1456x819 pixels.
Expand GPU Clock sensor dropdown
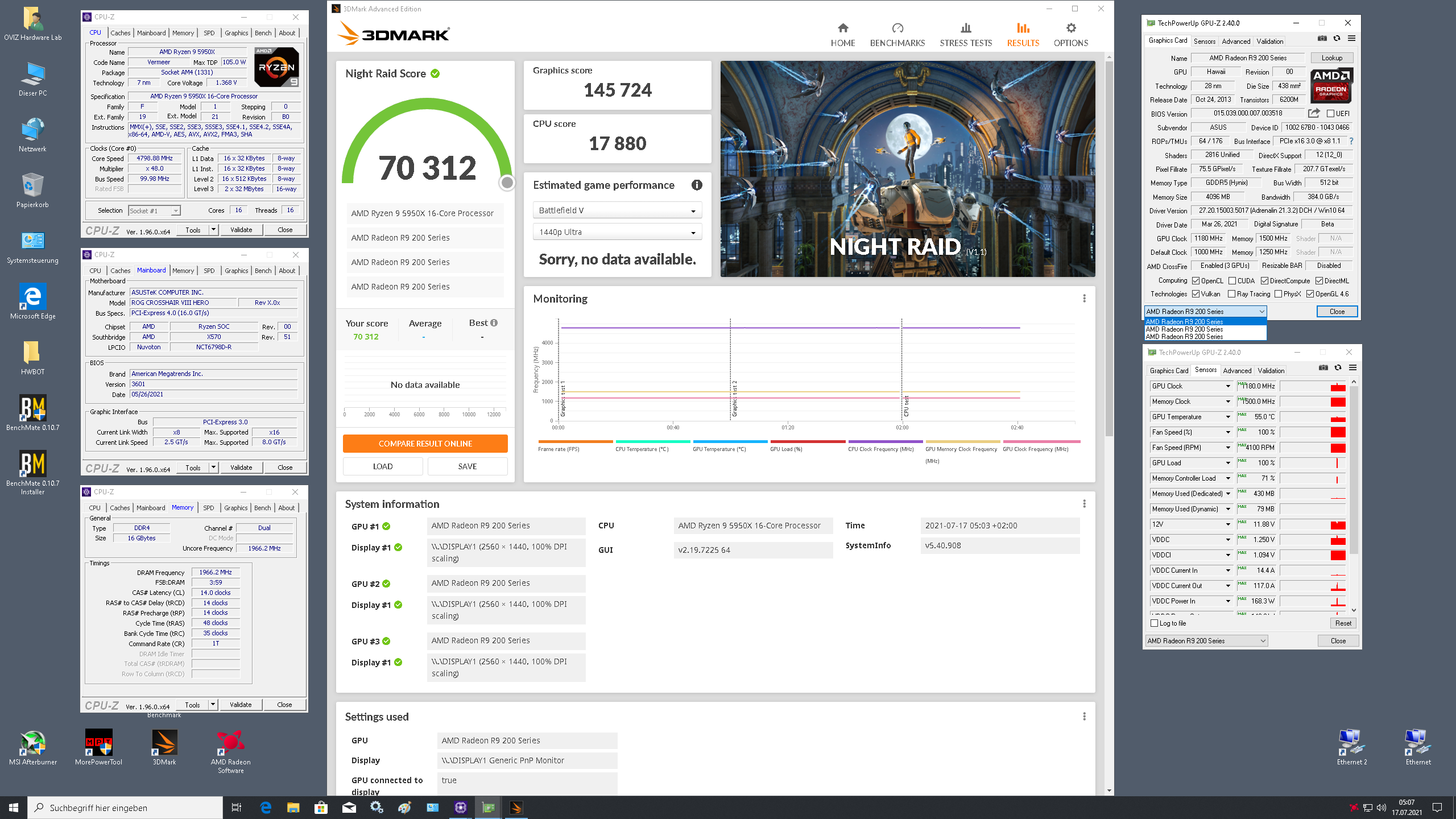(x=1228, y=386)
